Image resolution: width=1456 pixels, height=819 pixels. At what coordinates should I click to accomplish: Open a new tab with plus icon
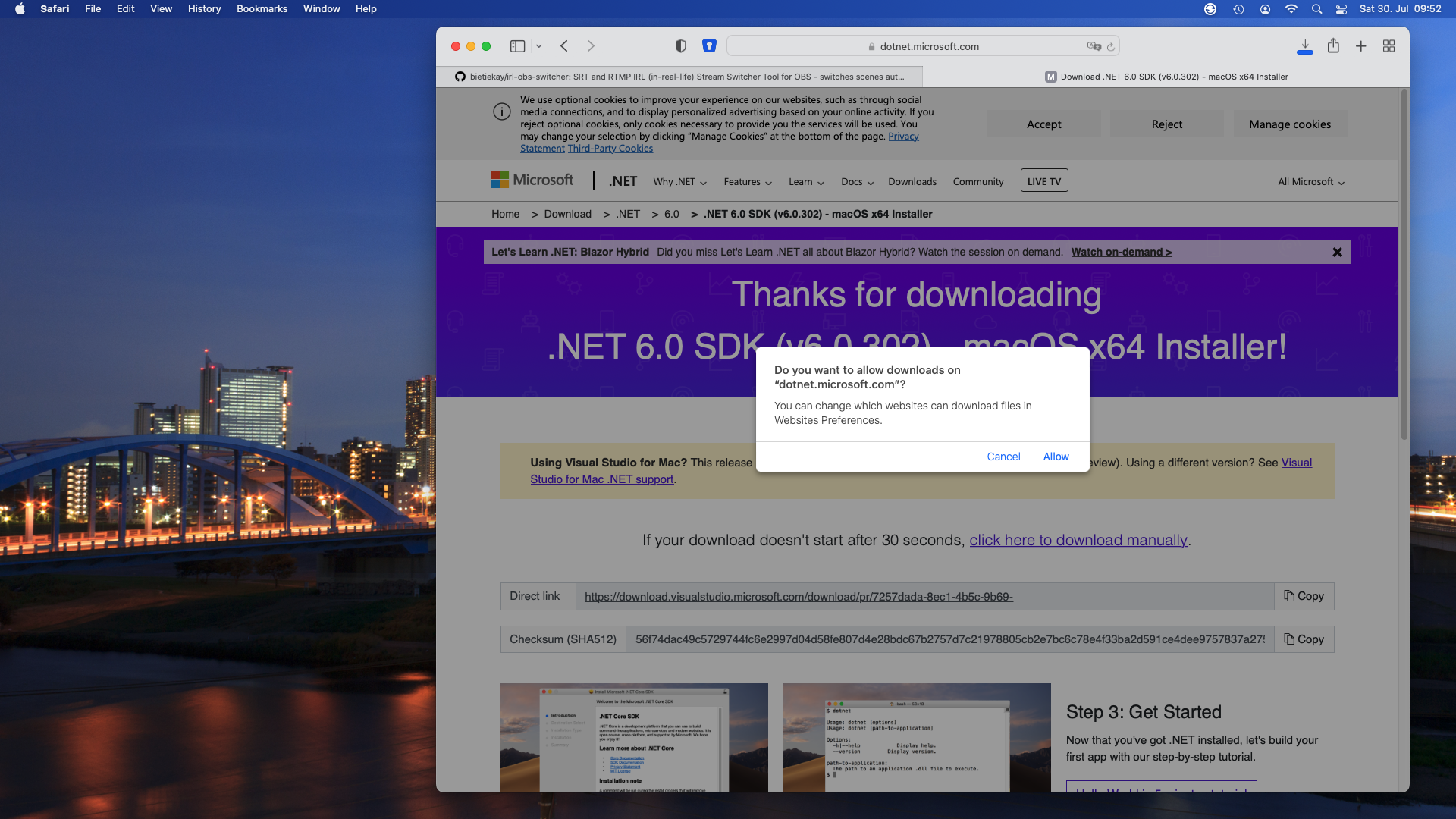pos(1361,46)
